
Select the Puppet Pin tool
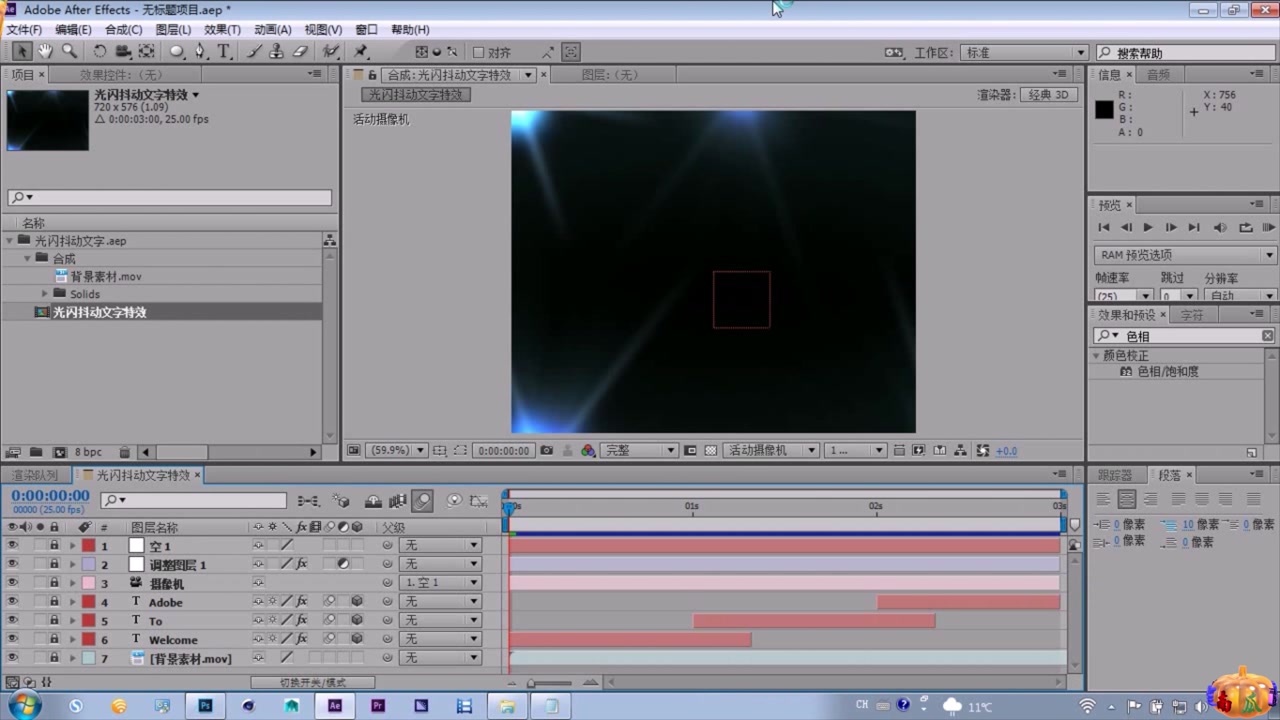(x=361, y=52)
